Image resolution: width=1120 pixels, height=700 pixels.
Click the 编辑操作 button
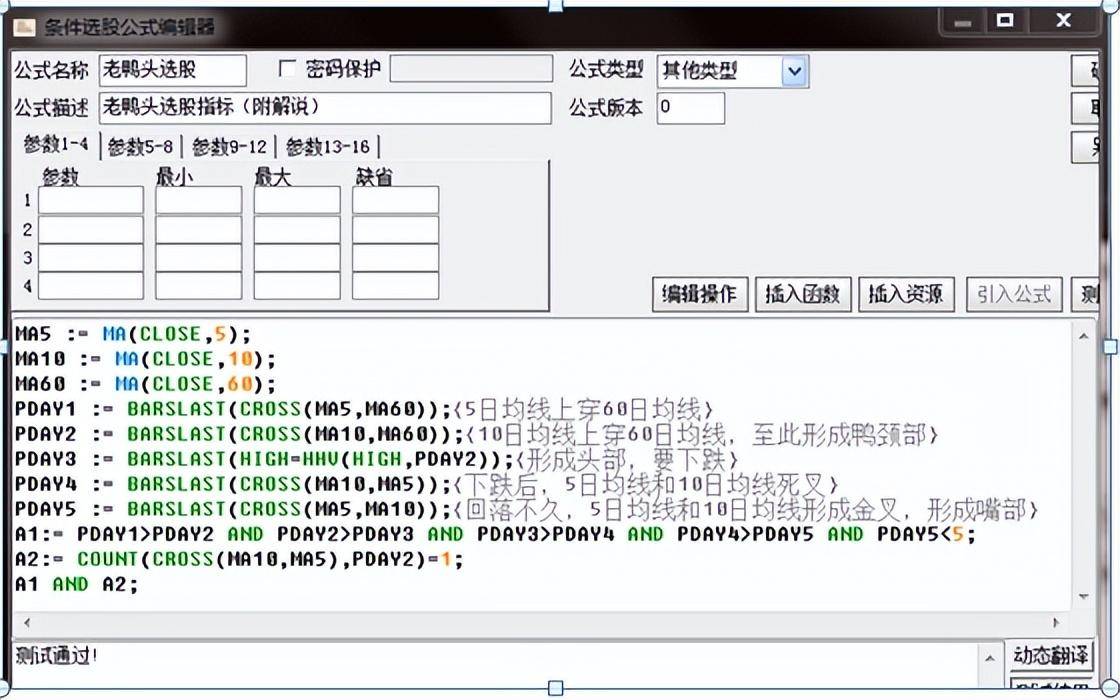click(700, 294)
